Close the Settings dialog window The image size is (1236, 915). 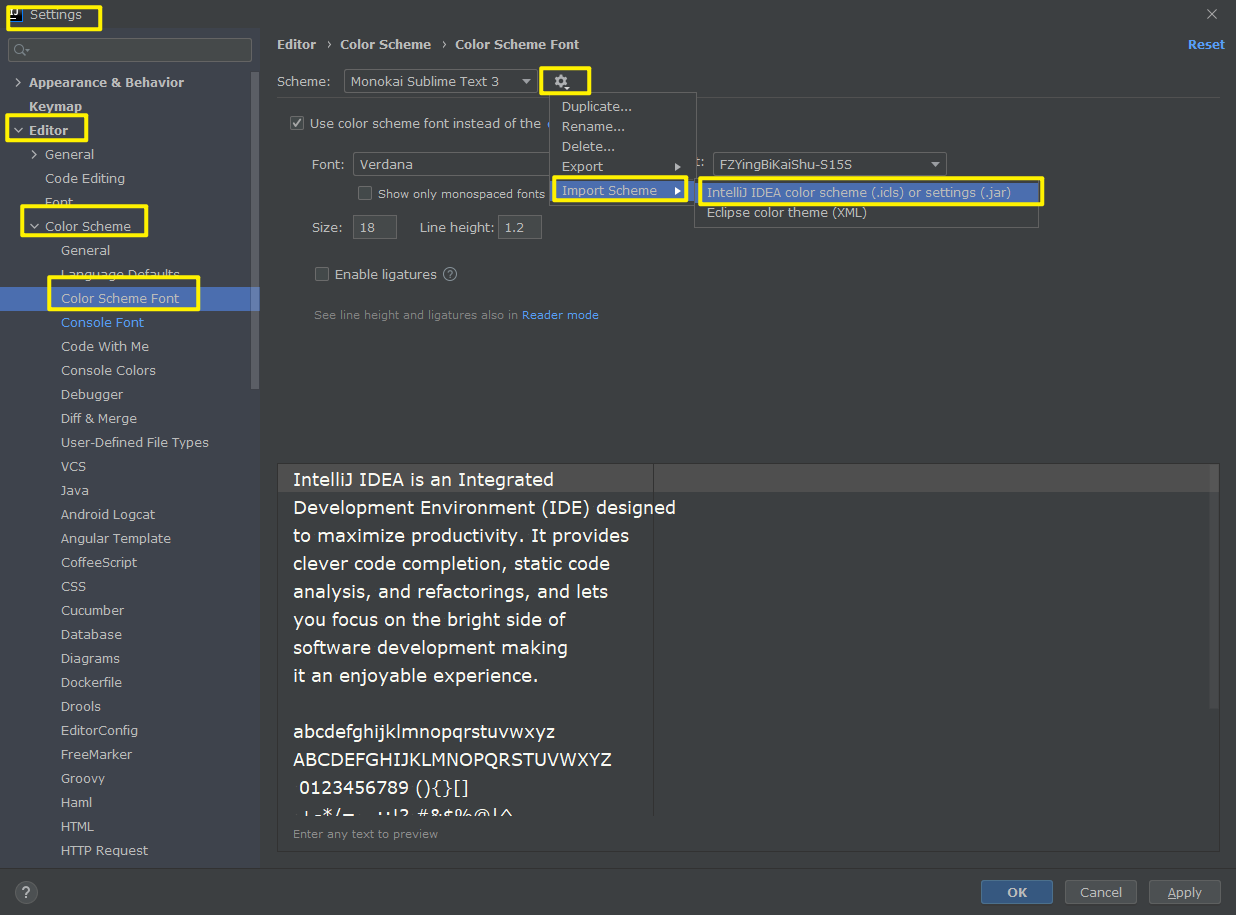[x=1212, y=15]
